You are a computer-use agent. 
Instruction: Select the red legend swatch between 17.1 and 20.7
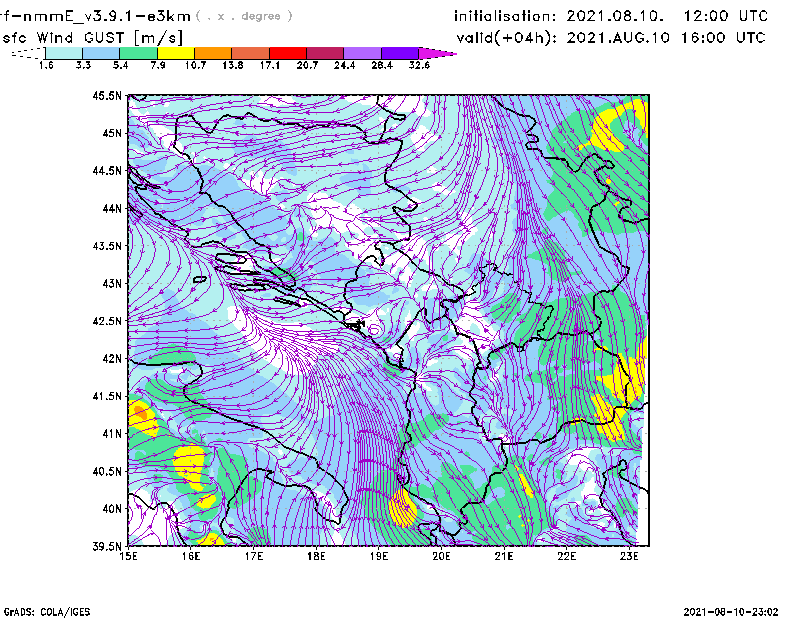coord(288,53)
